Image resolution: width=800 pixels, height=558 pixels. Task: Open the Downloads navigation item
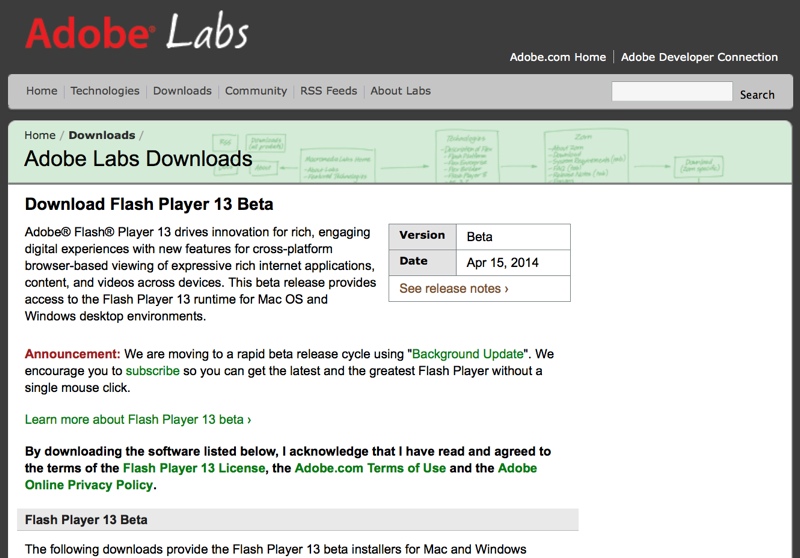pos(182,91)
